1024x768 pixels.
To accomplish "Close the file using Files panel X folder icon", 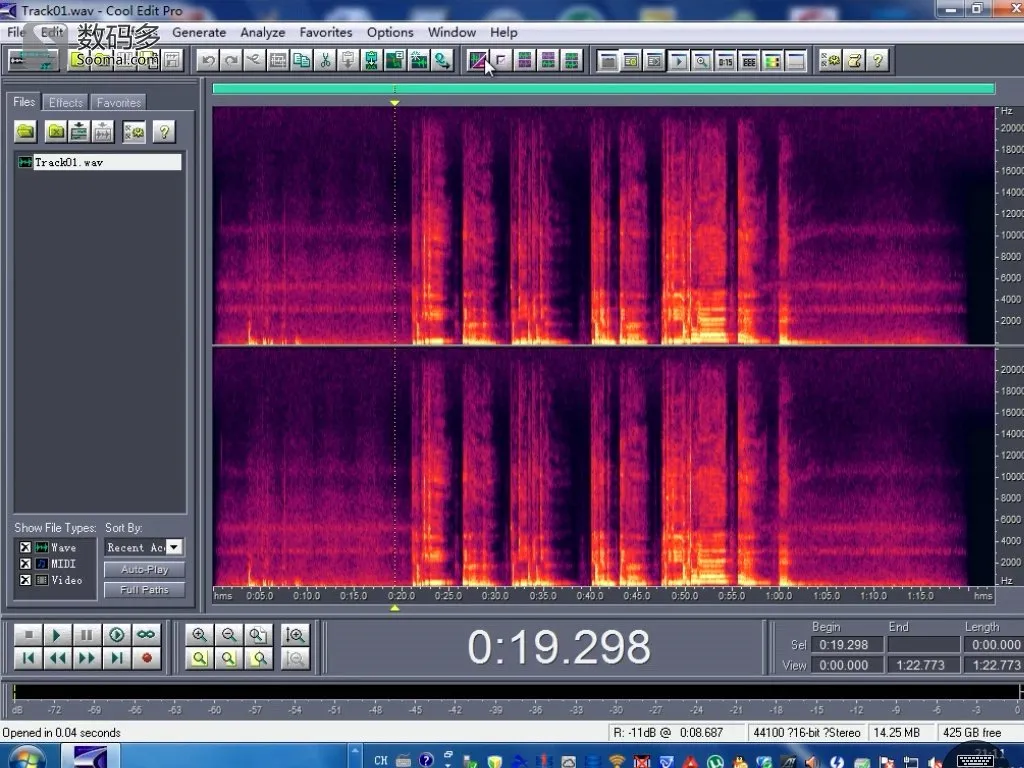I will 56,131.
